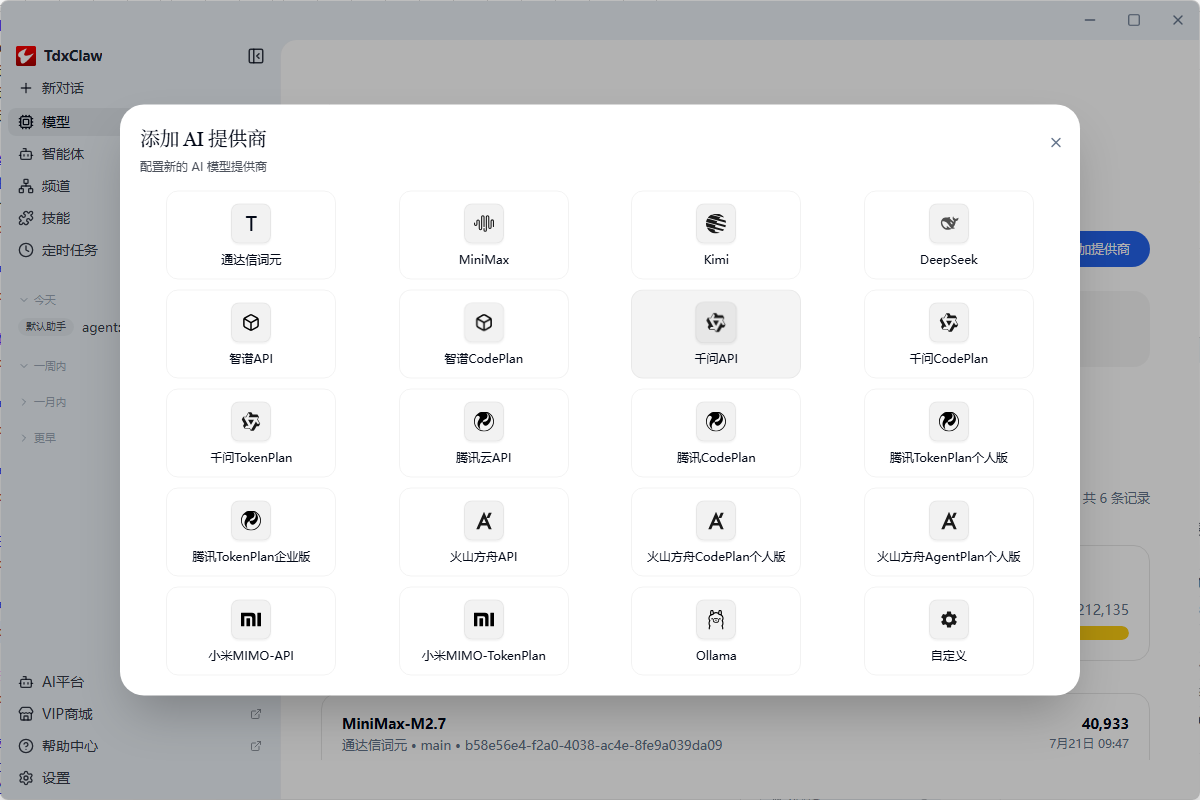Choose the 千问CodePlan provider icon

pyautogui.click(x=949, y=323)
